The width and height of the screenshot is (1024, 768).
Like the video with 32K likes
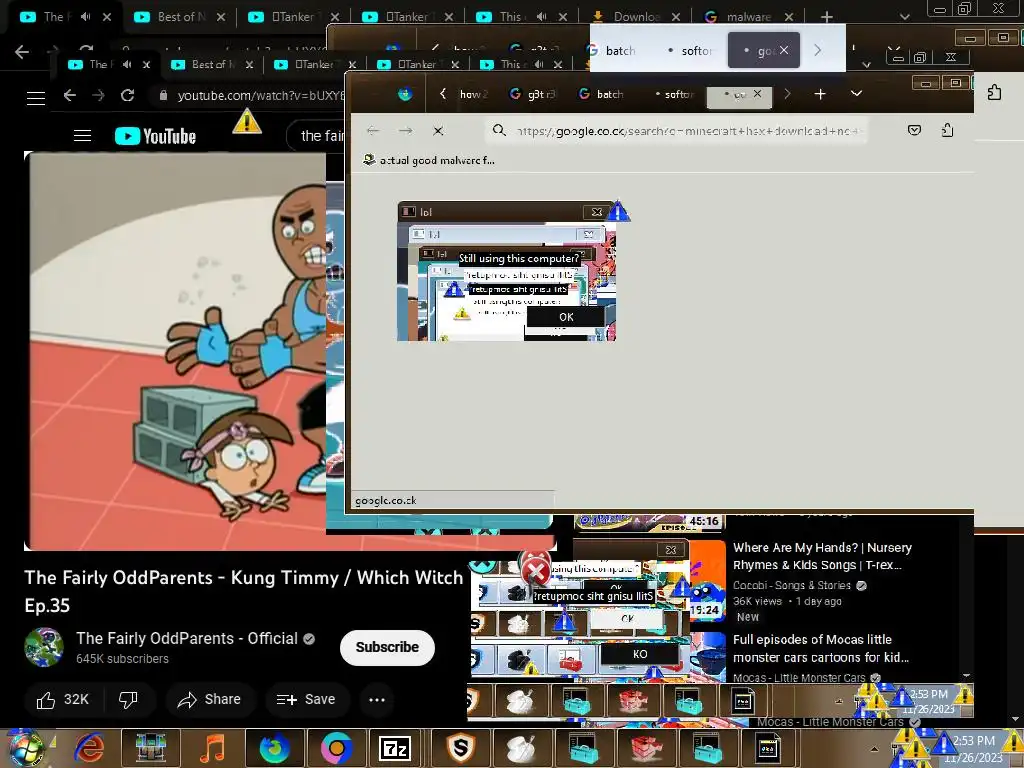click(x=63, y=699)
